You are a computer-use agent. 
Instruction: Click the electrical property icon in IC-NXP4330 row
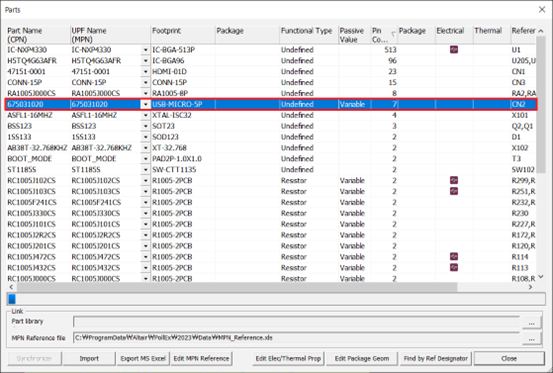(x=454, y=50)
